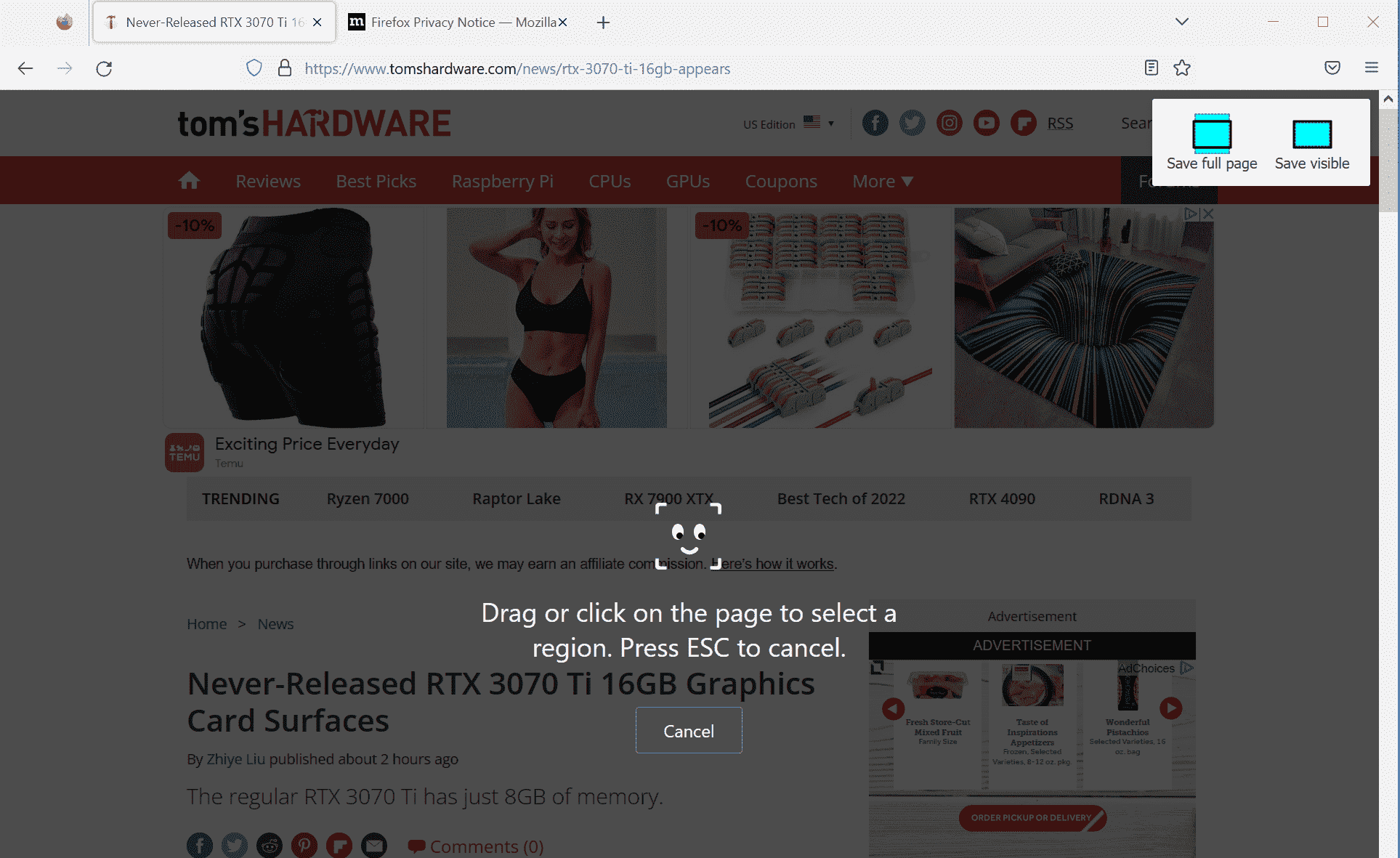Open the GPUs navigation menu item
Image resolution: width=1400 pixels, height=858 pixels.
click(x=687, y=180)
